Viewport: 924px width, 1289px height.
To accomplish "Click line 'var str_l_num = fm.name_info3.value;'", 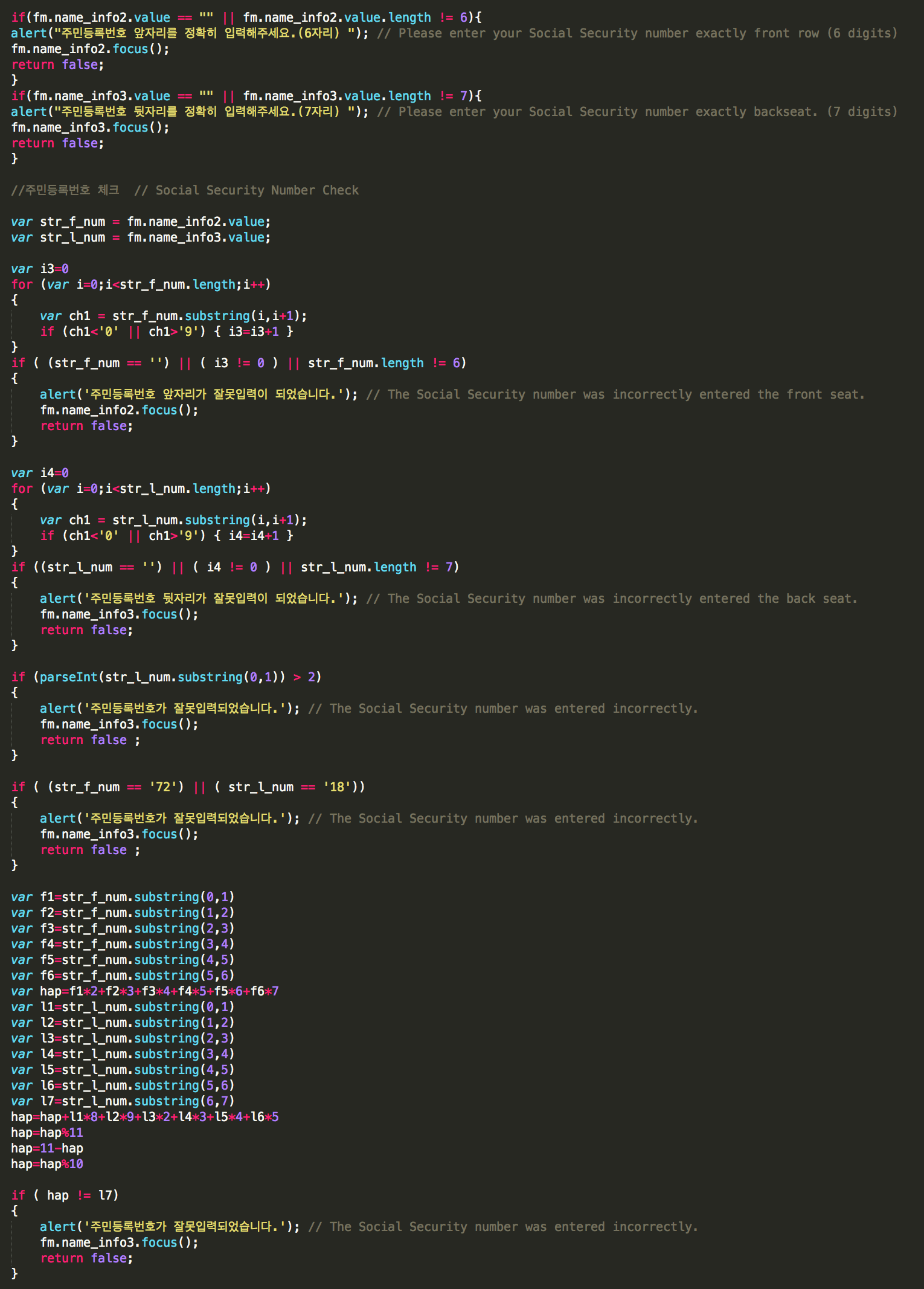I will [141, 237].
